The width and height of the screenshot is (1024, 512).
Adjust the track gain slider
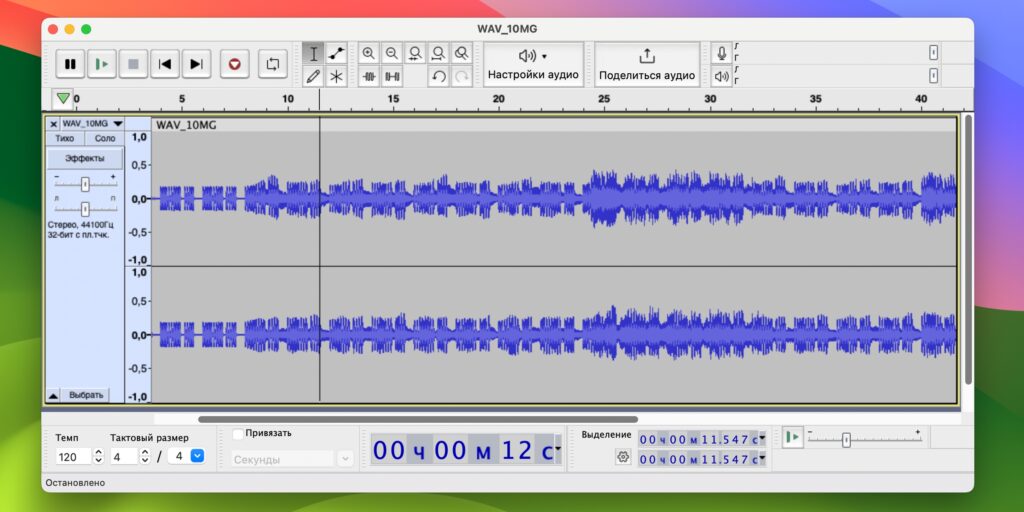85,185
